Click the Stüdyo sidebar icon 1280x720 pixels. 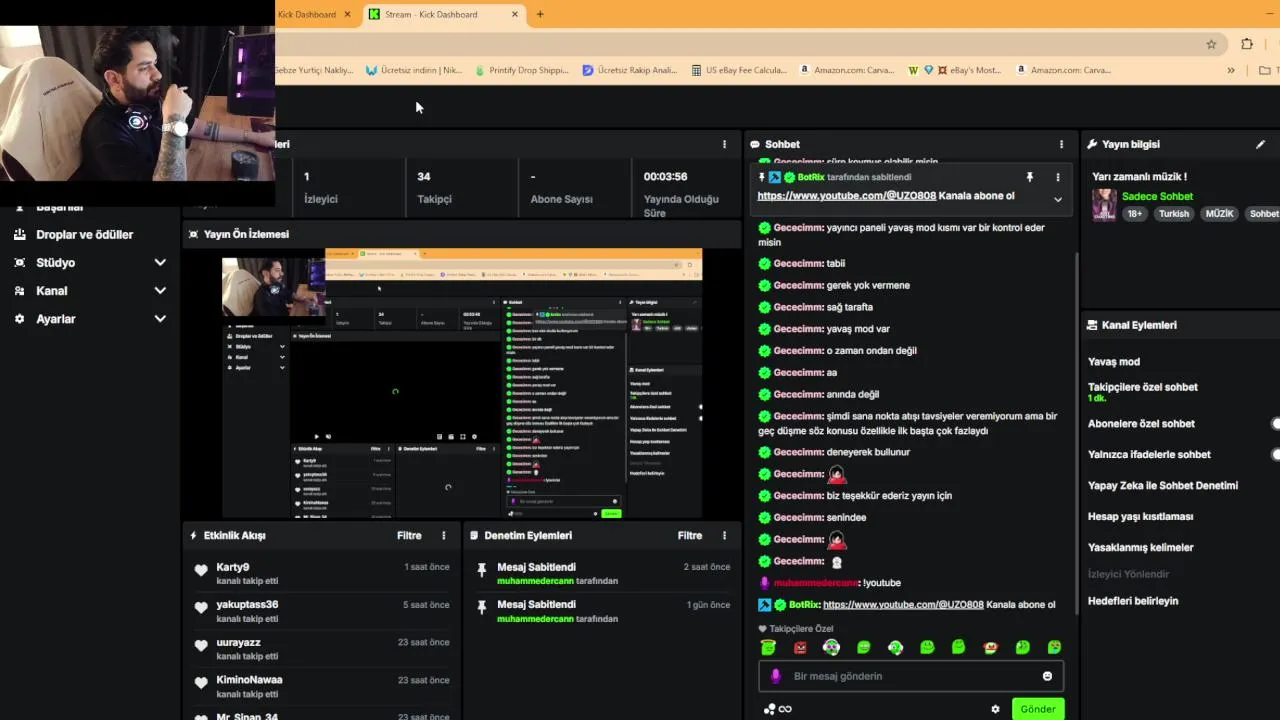pos(19,262)
